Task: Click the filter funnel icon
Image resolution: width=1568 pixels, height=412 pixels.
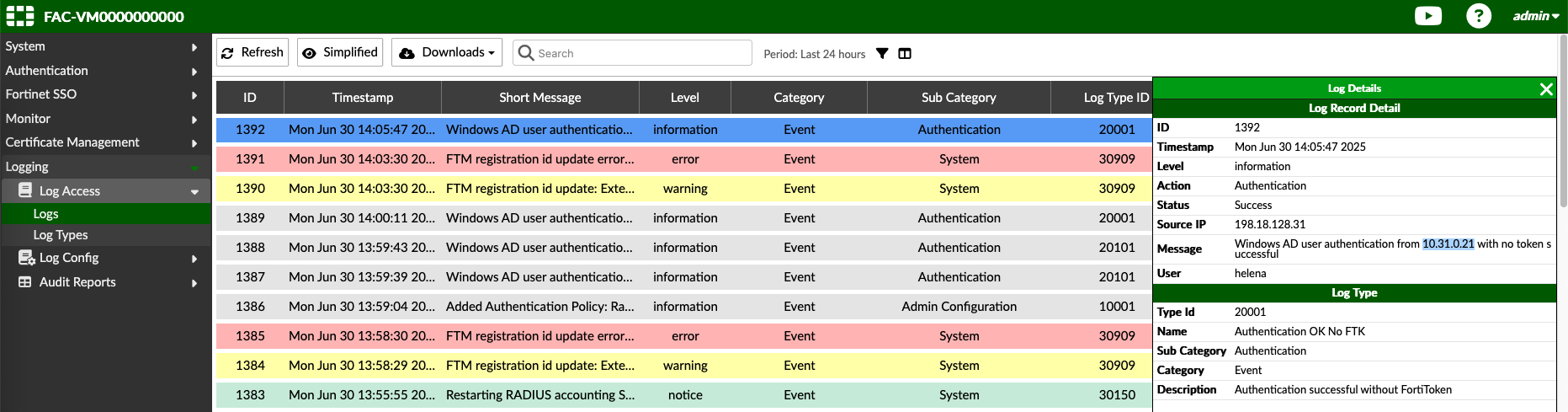Action: coord(882,54)
